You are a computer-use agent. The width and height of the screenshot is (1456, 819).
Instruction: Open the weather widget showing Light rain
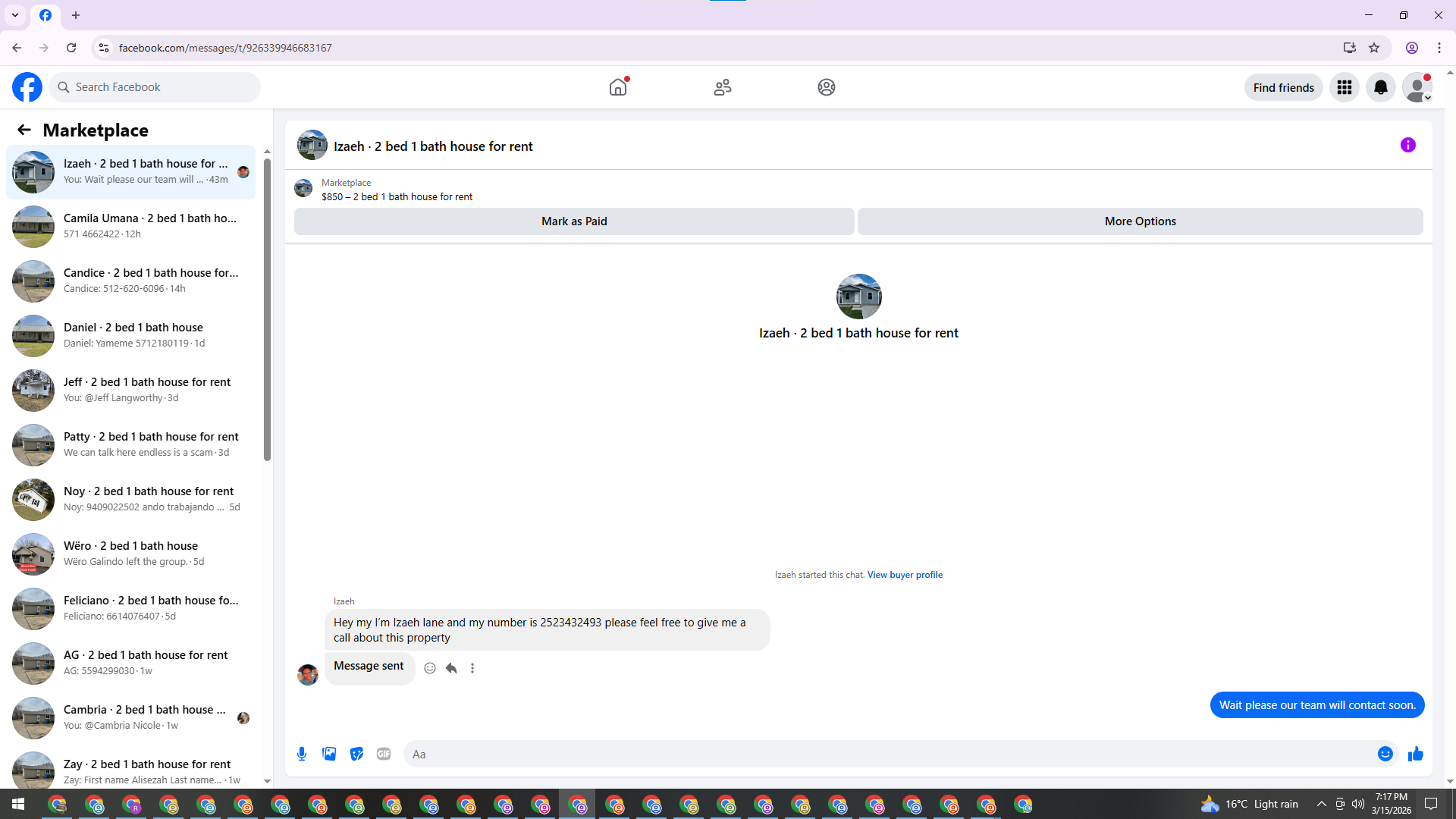1249,804
